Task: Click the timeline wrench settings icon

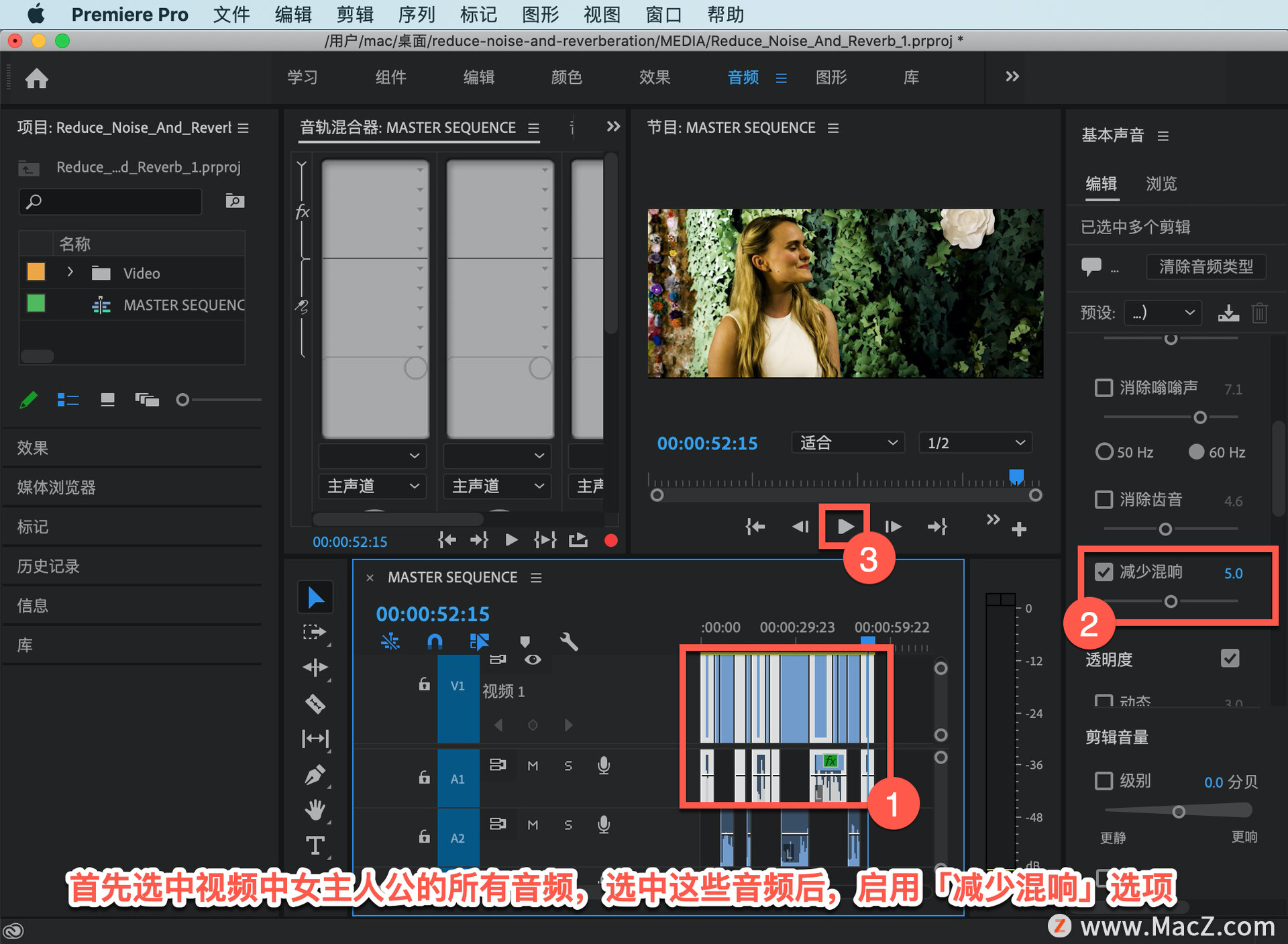Action: coord(569,641)
